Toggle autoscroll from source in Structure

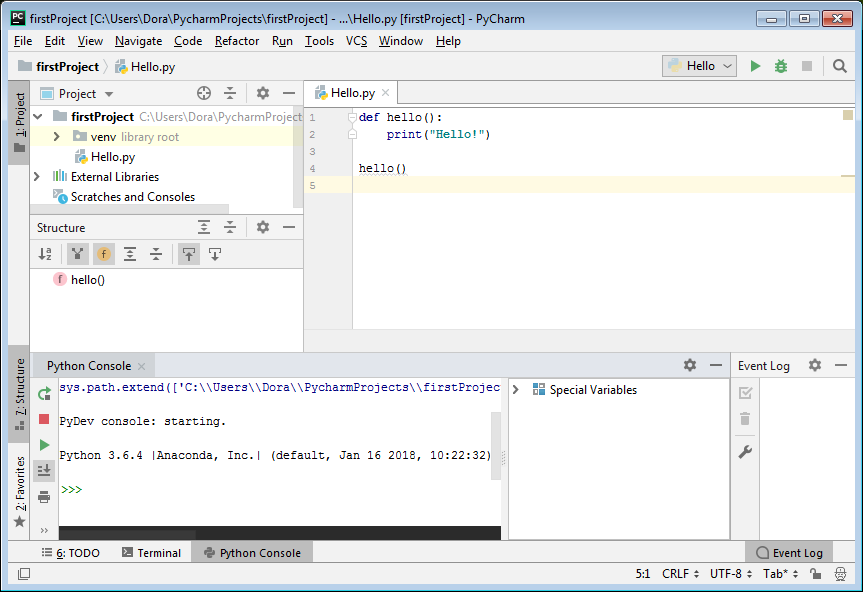tap(215, 254)
